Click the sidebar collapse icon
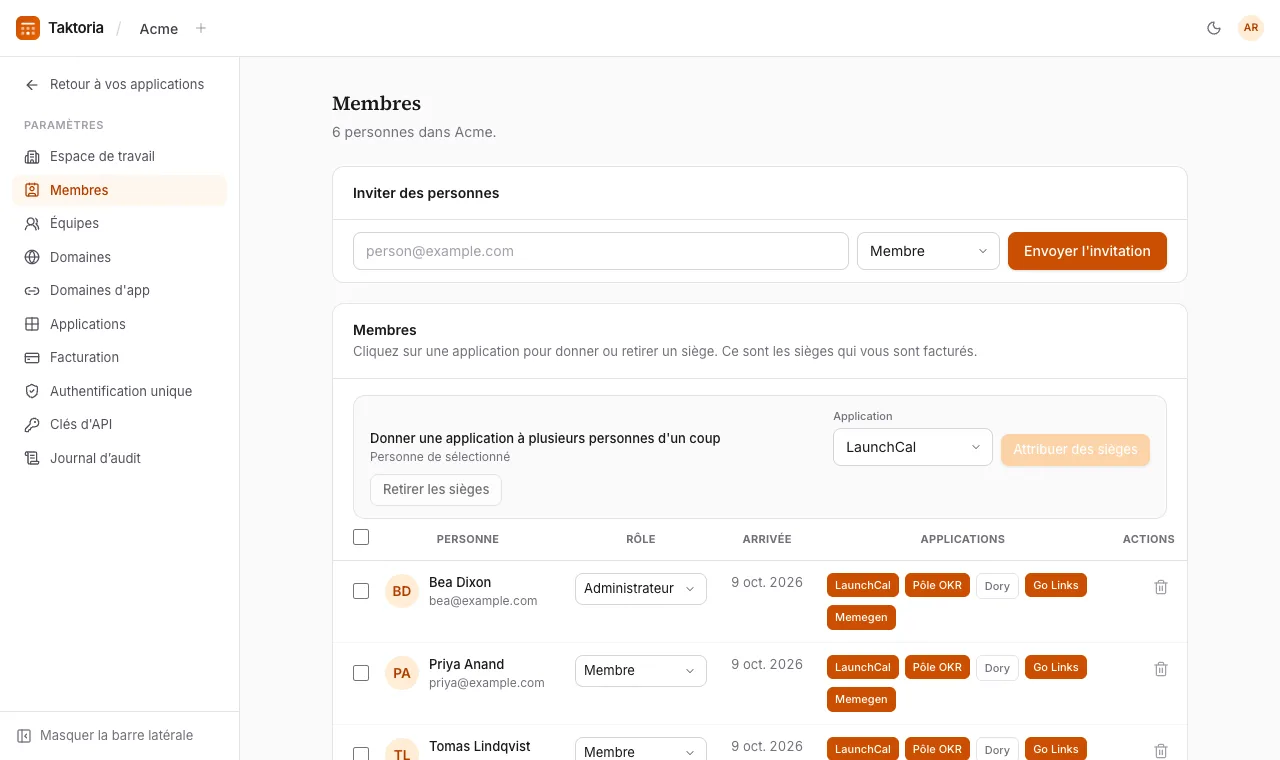1280x760 pixels. coord(24,736)
